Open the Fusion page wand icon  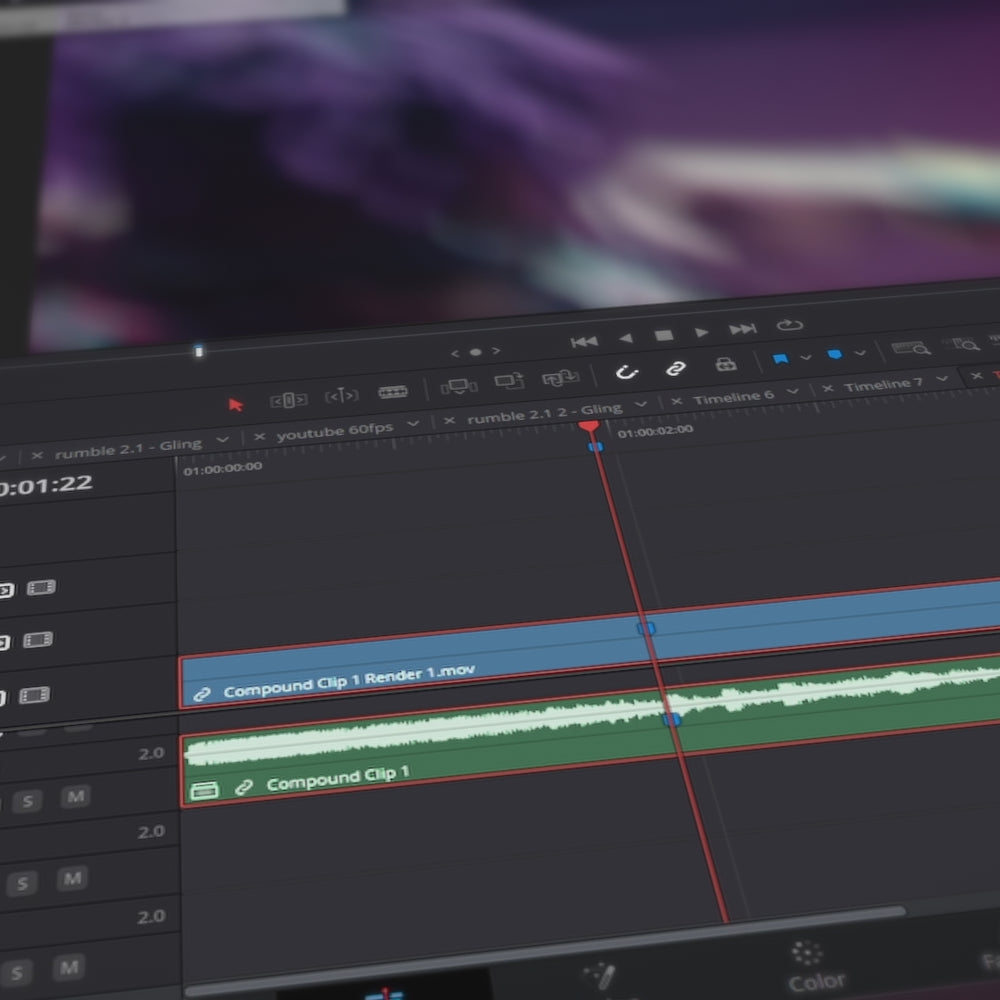click(601, 976)
